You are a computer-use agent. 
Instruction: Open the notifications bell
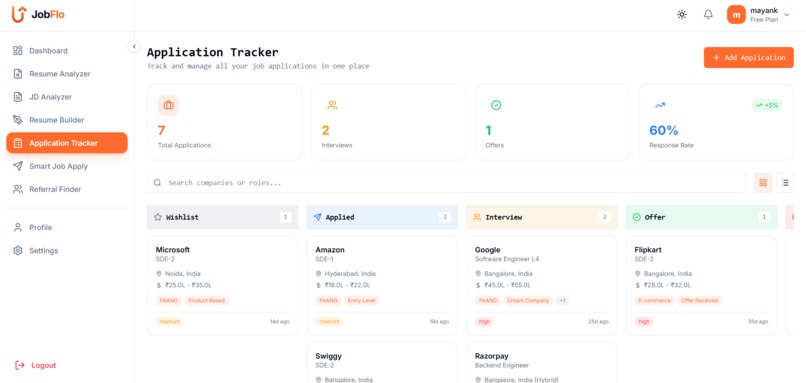click(708, 15)
